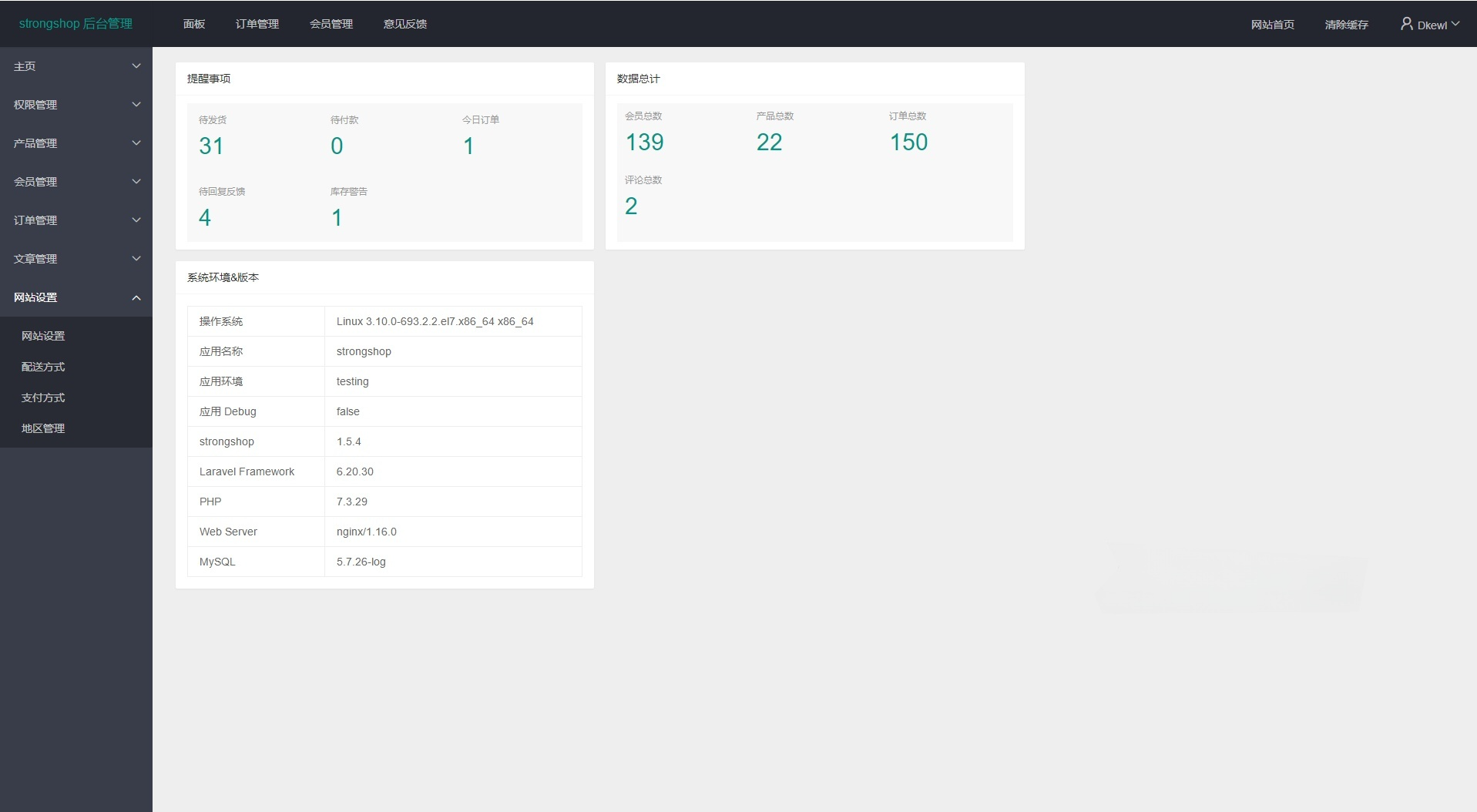Select the 清除缓存 cache clear option
Screen dimensions: 1477x812
pyautogui.click(x=1345, y=24)
